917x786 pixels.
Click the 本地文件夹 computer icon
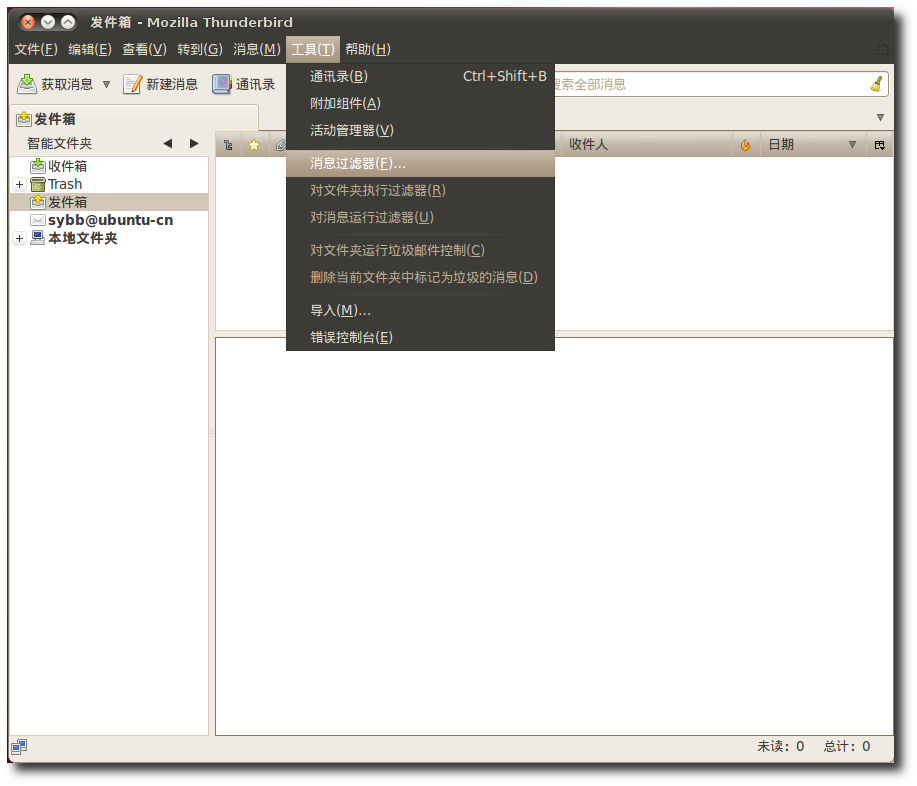(x=38, y=238)
